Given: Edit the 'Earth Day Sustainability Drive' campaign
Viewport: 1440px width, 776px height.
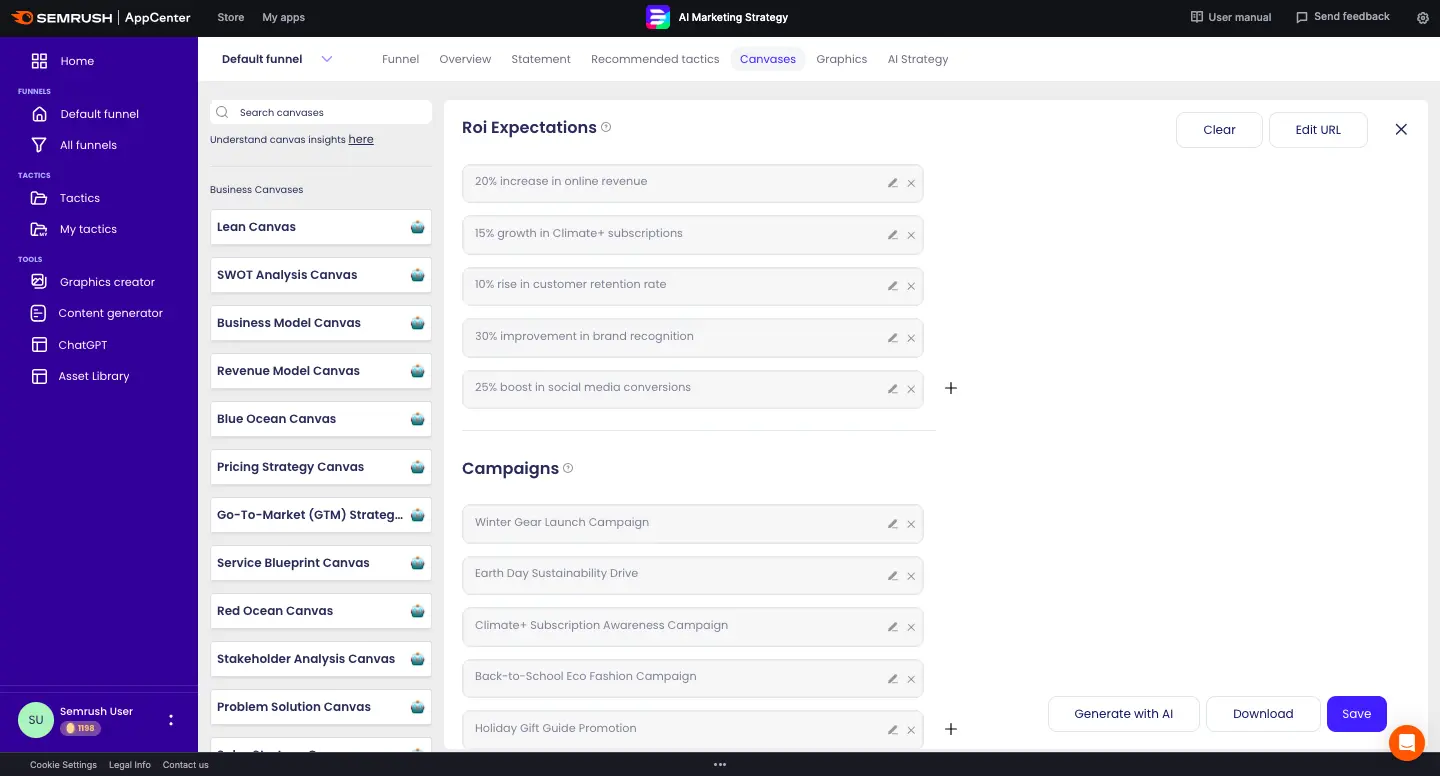Looking at the screenshot, I should pos(892,575).
